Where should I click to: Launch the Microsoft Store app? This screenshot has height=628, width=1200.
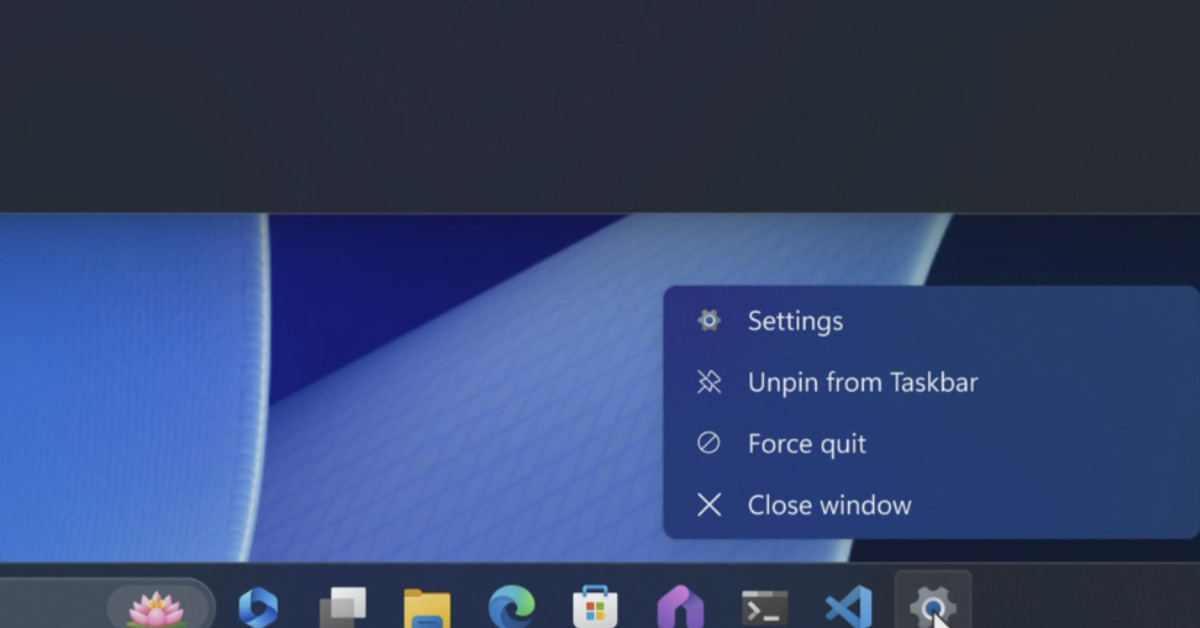(595, 607)
